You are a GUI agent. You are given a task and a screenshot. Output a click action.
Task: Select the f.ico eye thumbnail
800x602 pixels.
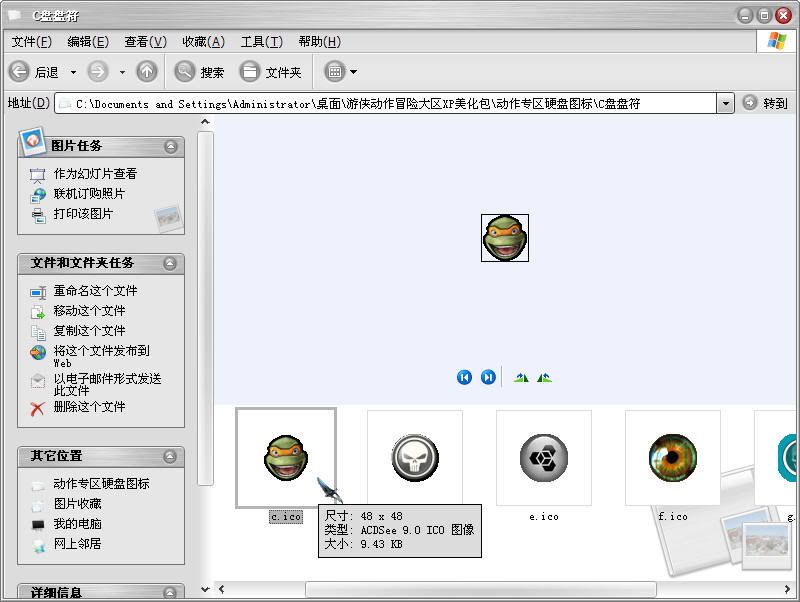pos(672,458)
